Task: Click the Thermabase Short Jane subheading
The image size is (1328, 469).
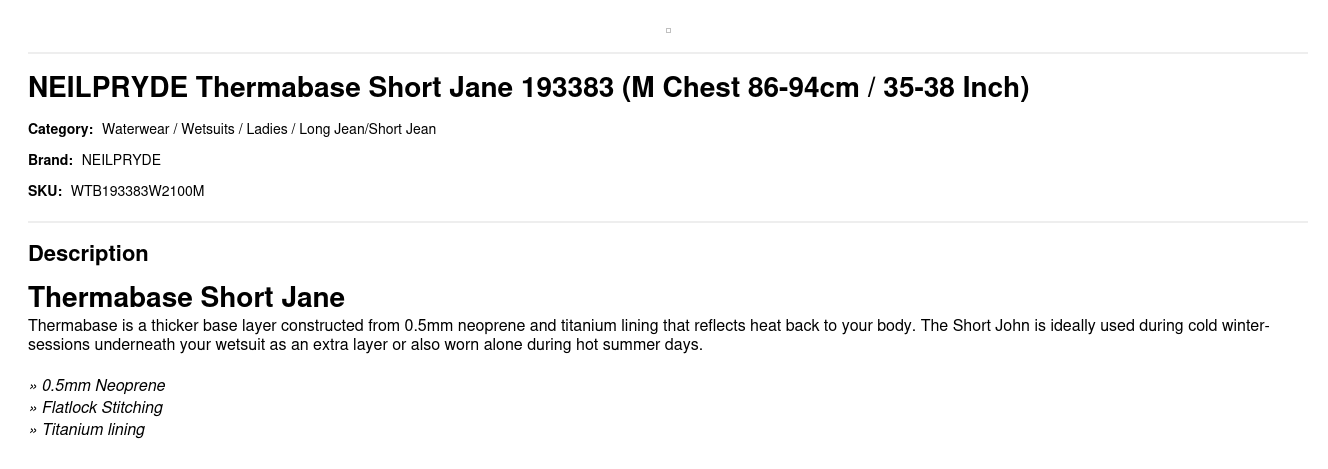Action: [186, 297]
